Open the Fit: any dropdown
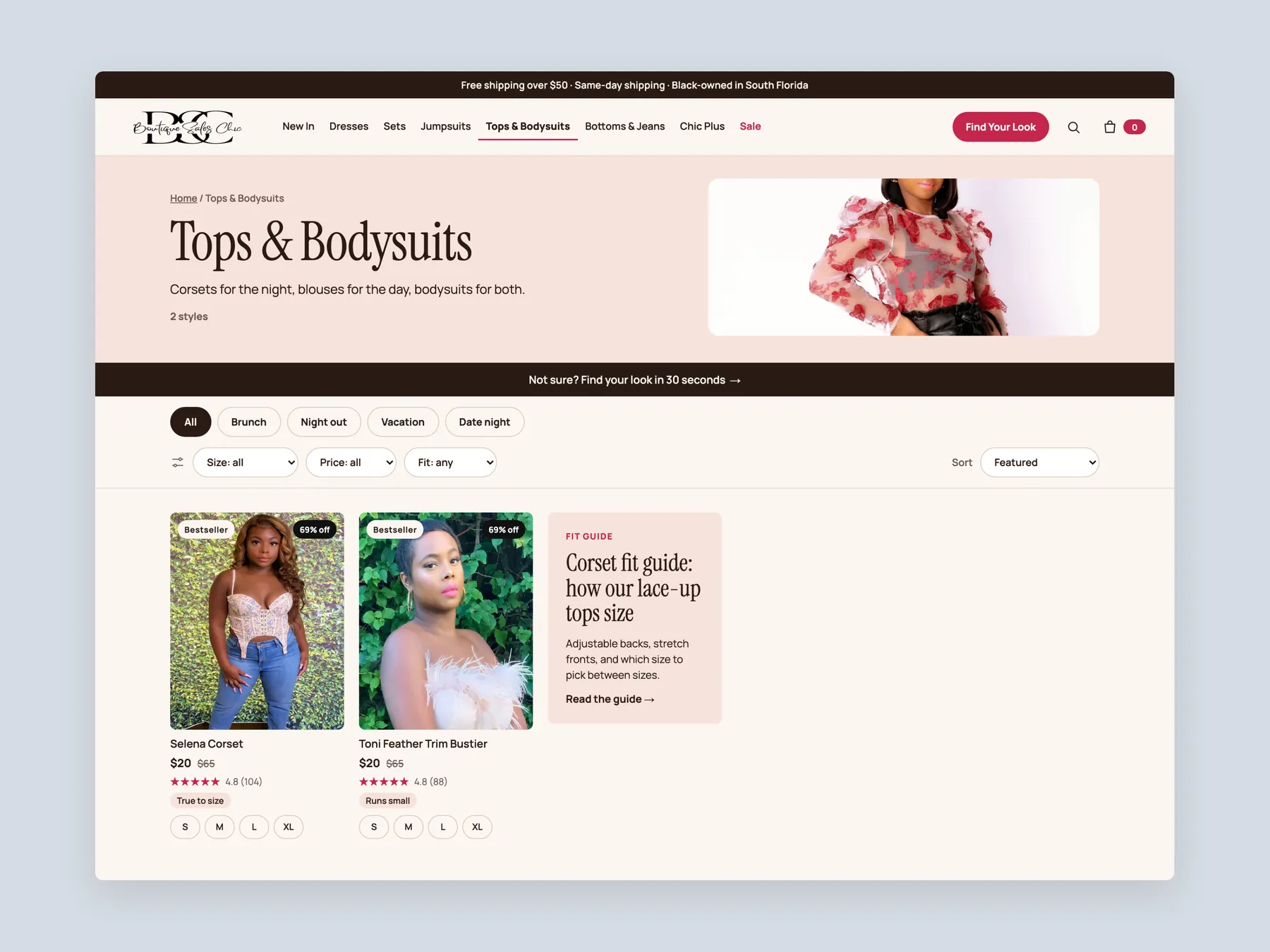Image resolution: width=1270 pixels, height=952 pixels. click(450, 463)
